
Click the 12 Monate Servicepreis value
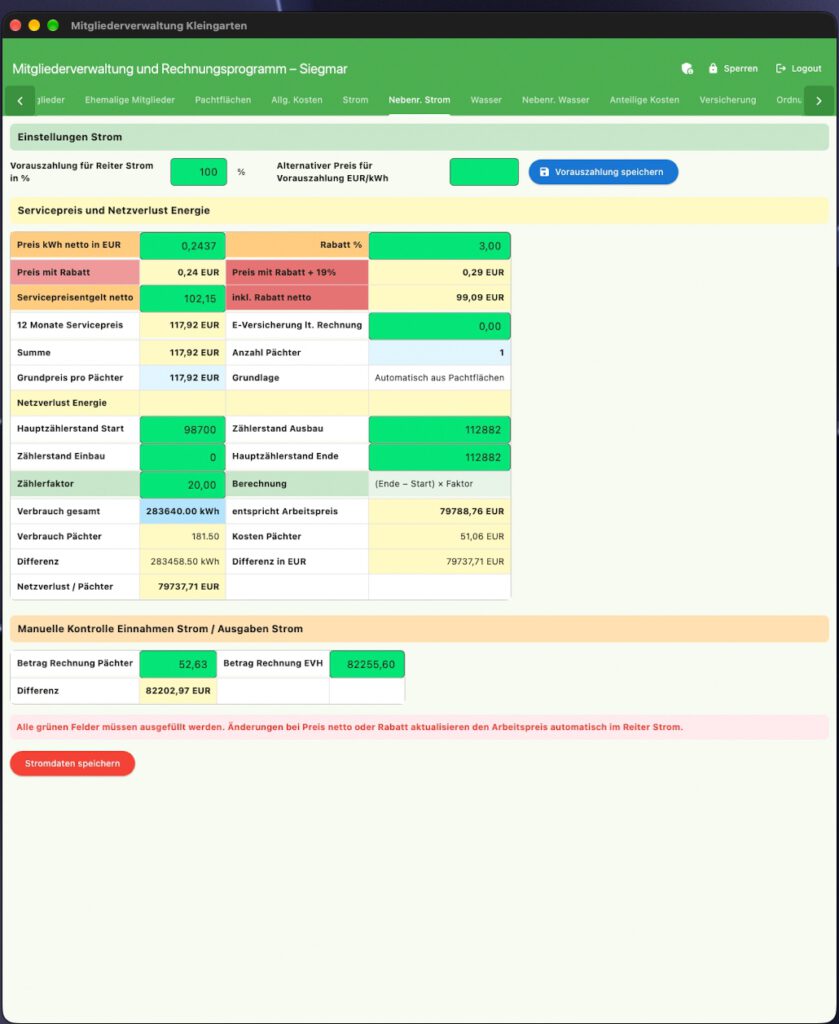coord(195,325)
